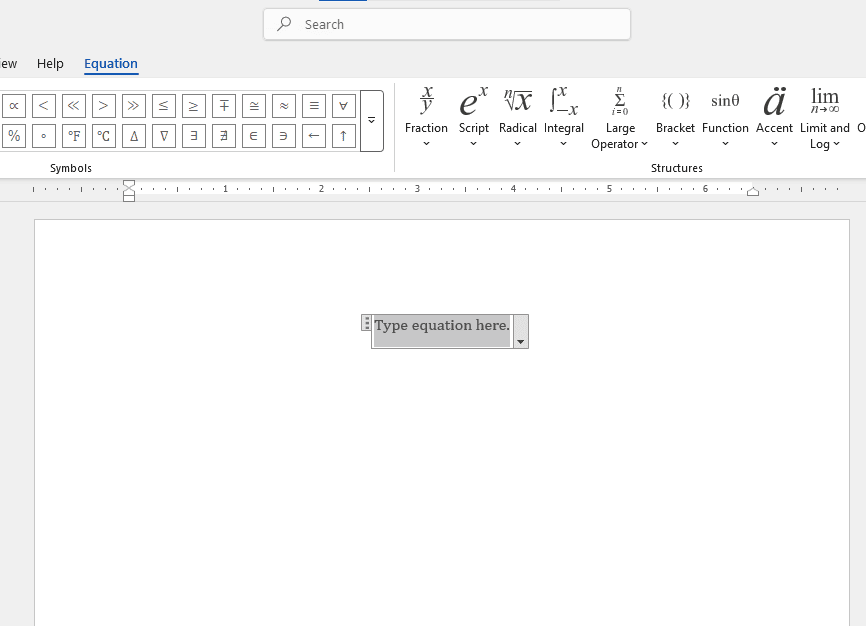866x626 pixels.
Task: Open the Fraction structures dropdown
Action: [x=426, y=117]
